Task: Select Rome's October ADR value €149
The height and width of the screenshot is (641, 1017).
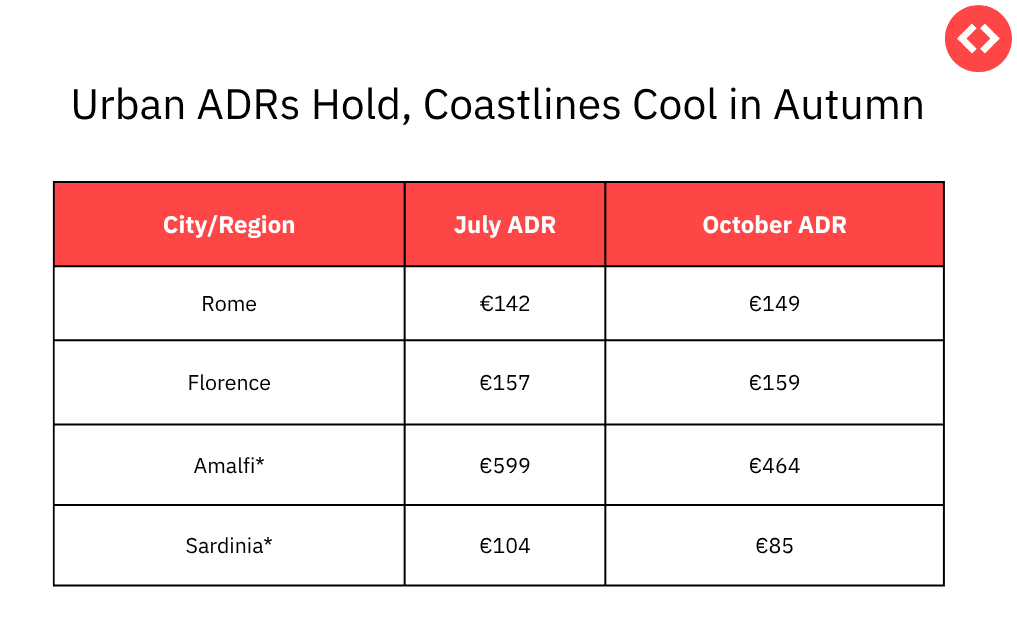Action: point(774,304)
